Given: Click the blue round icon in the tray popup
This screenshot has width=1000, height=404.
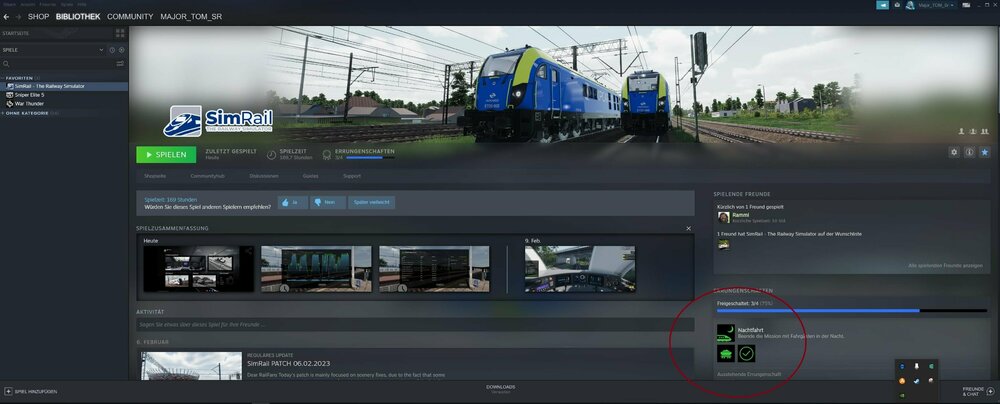Looking at the screenshot, I should coord(902,366).
